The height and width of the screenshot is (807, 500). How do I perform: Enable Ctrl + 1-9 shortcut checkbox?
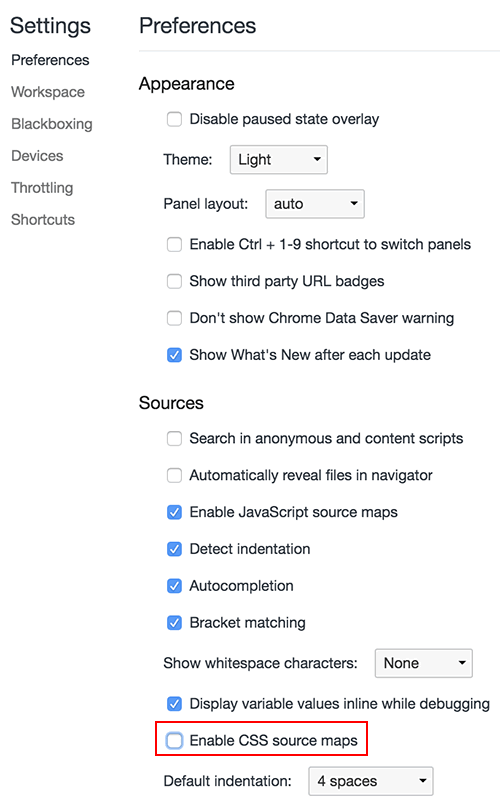tap(174, 244)
